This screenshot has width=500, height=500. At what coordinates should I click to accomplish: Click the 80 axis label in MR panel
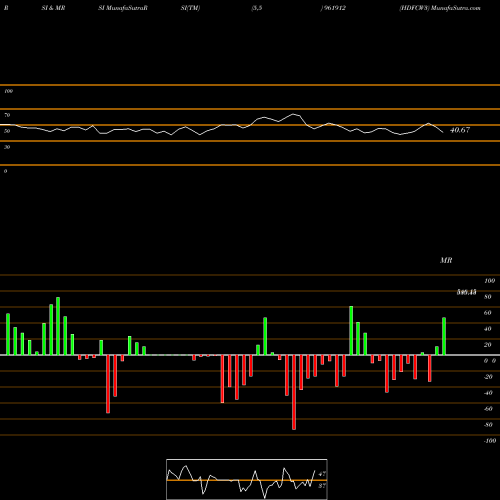488,297
